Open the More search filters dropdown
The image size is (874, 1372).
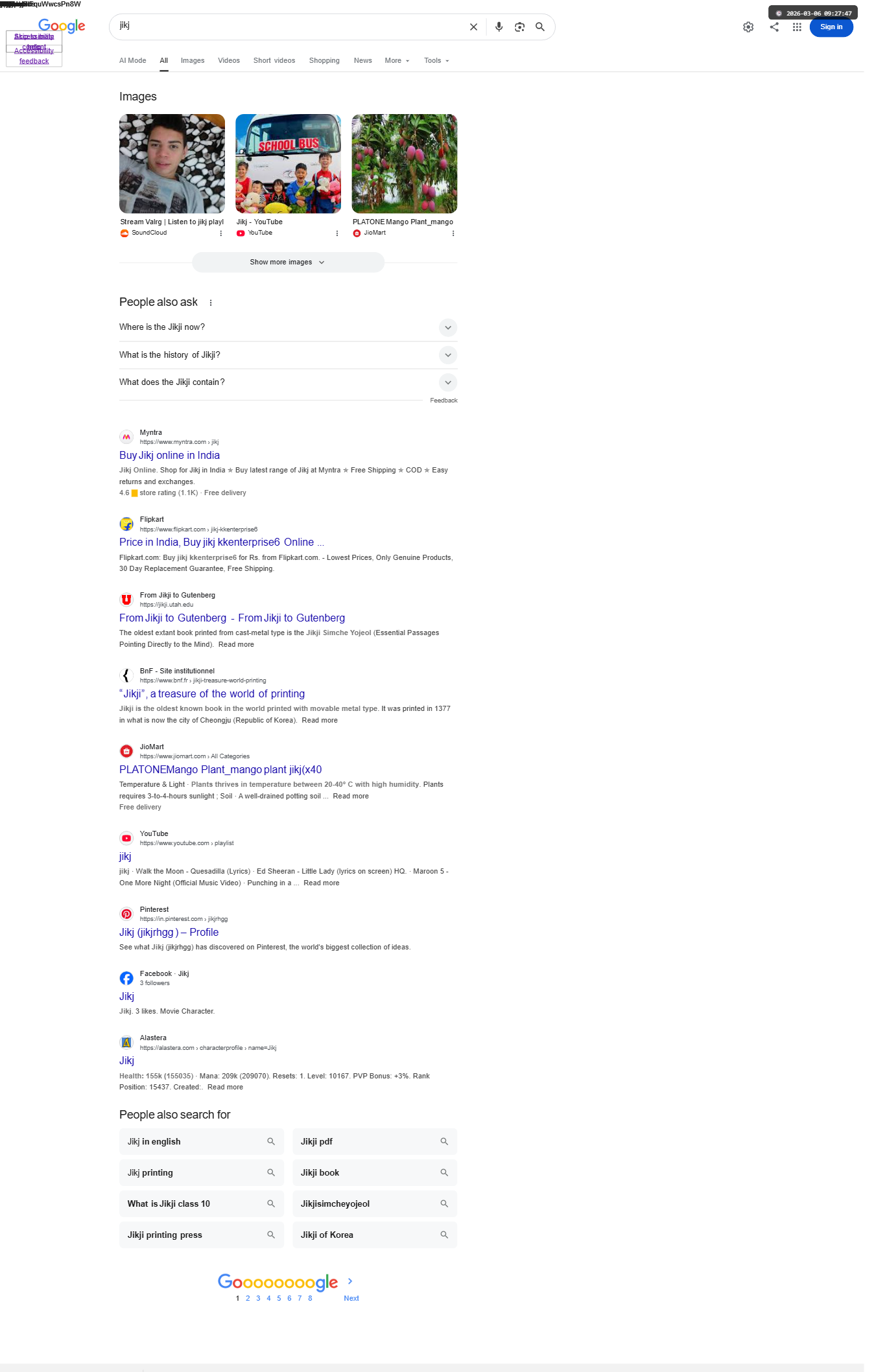click(x=397, y=61)
